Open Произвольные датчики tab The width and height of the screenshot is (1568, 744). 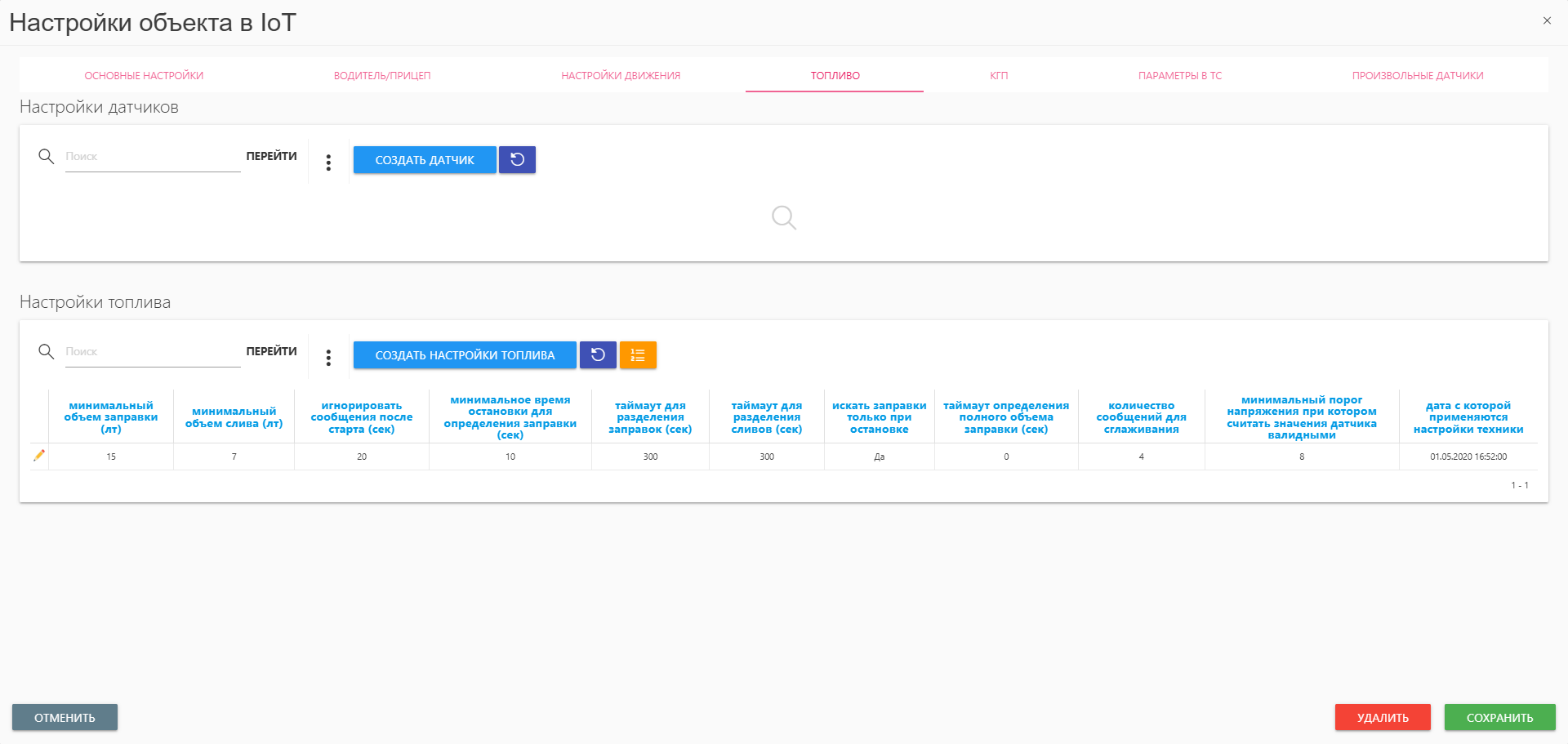click(1417, 76)
